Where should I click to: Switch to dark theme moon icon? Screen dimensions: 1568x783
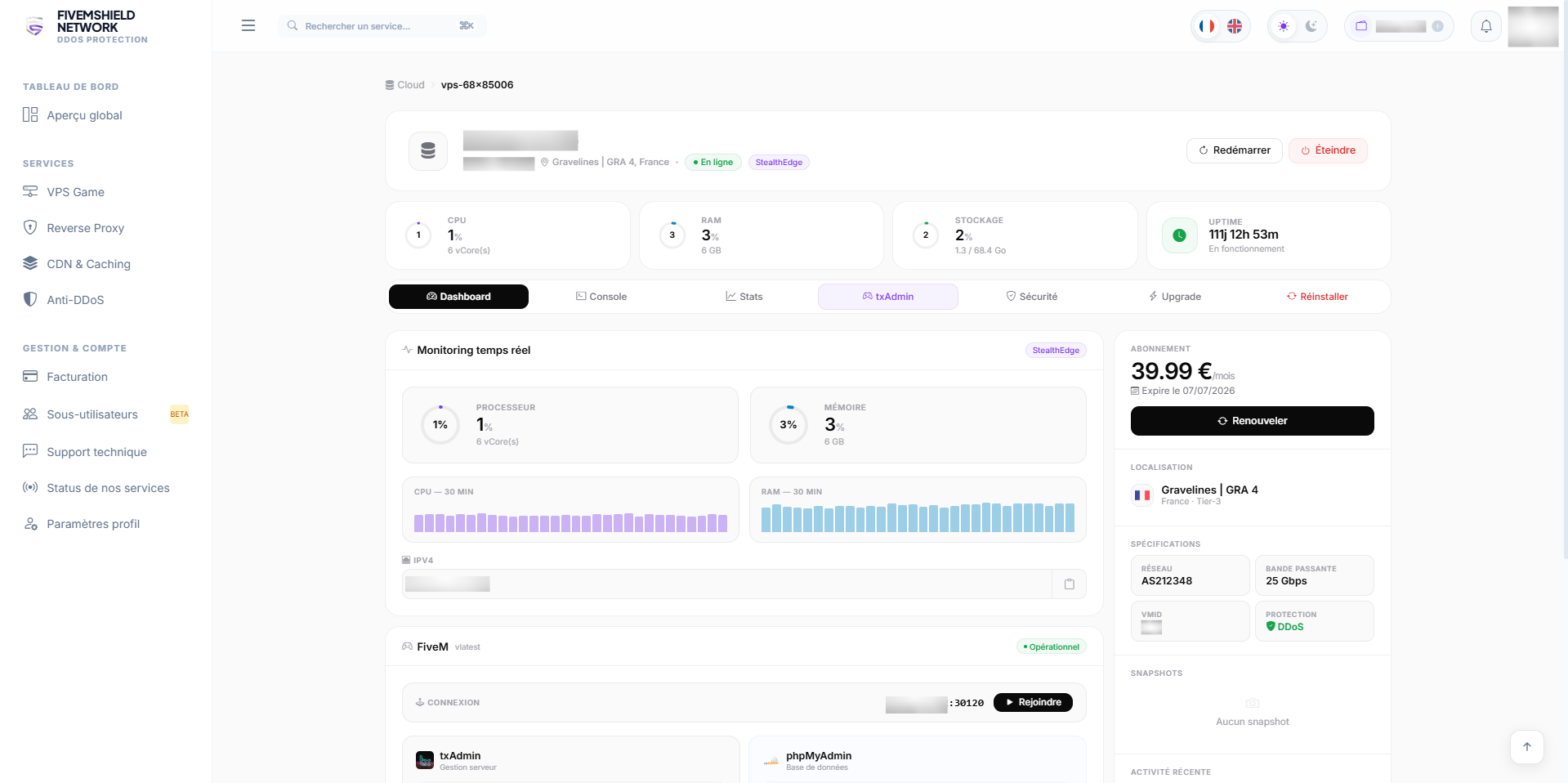pyautogui.click(x=1311, y=26)
